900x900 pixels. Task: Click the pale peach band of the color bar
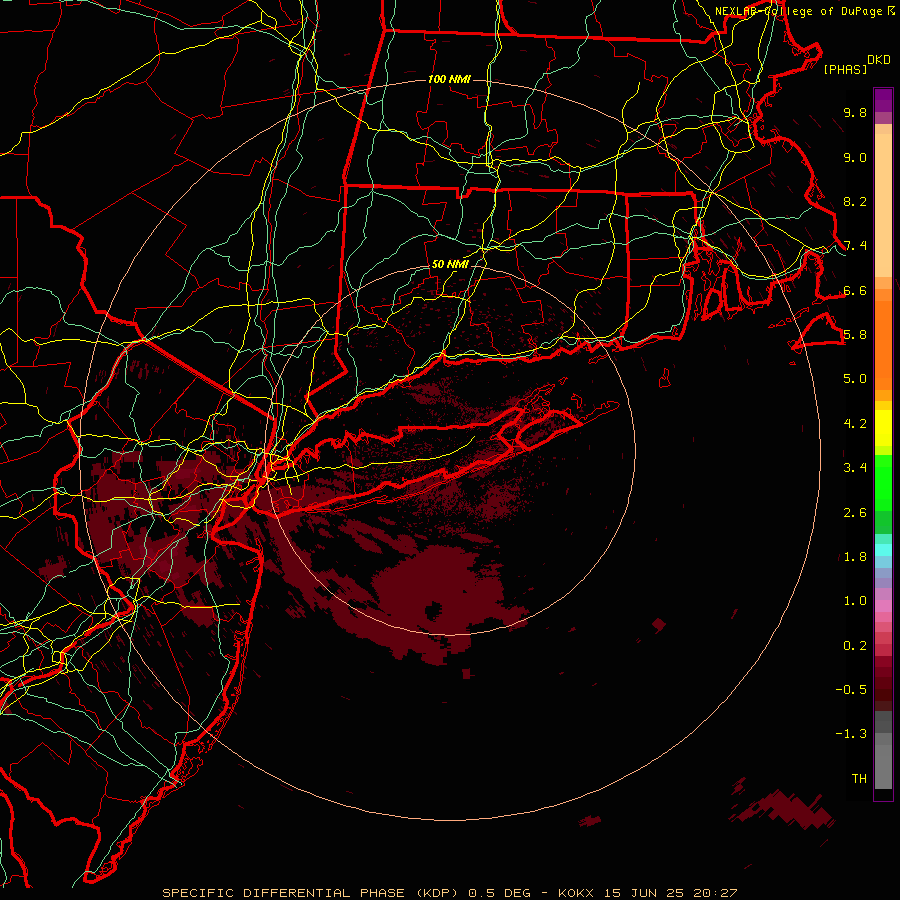click(883, 205)
